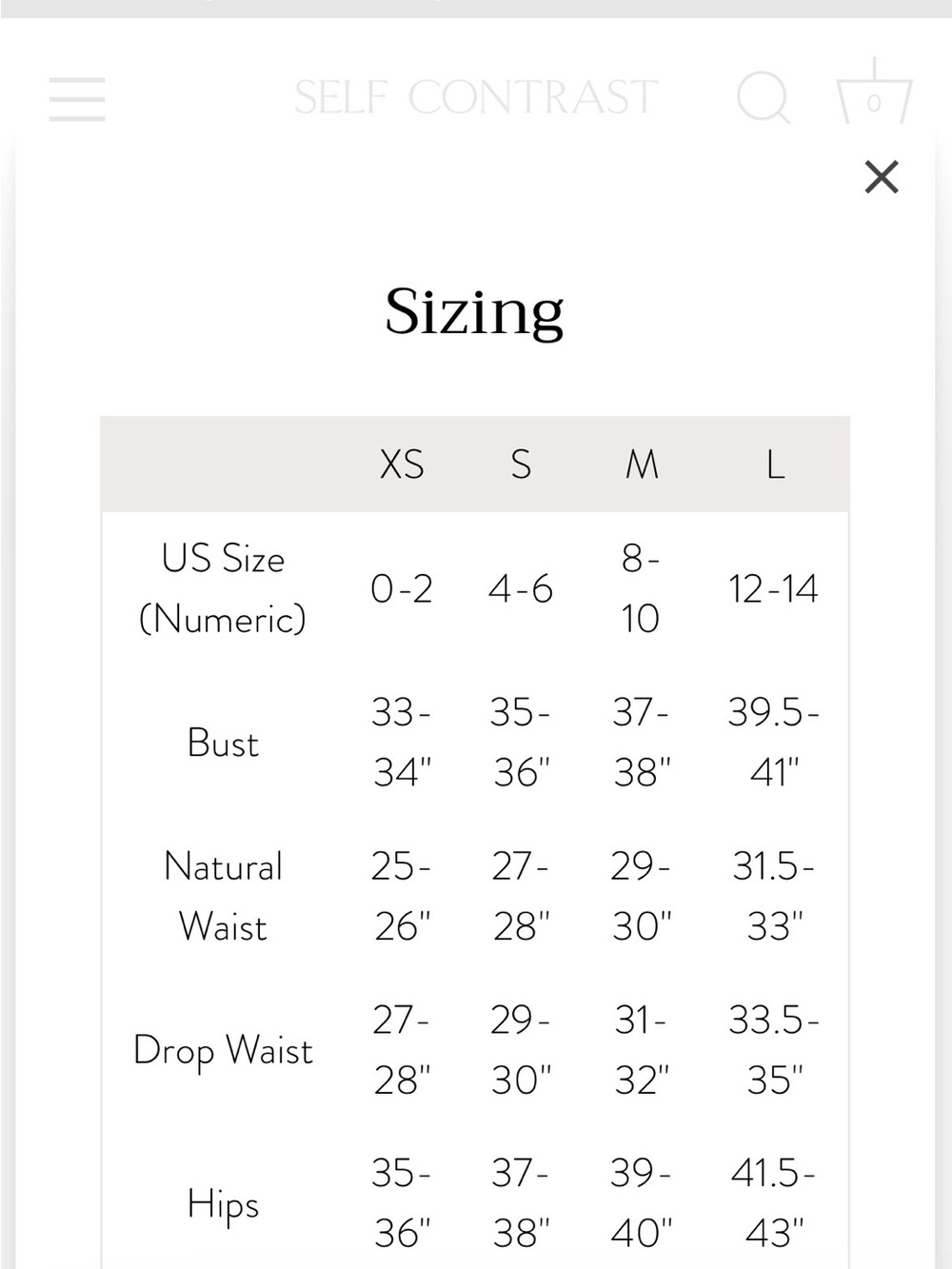The width and height of the screenshot is (952, 1269).
Task: Go to Self Contrast homepage logo
Action: pos(475,98)
